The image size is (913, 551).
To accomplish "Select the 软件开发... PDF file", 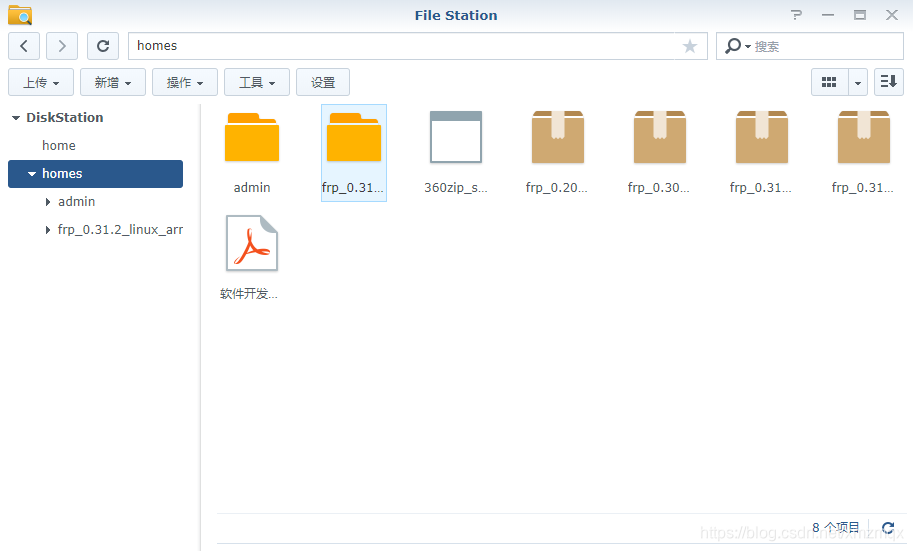I will [x=252, y=243].
